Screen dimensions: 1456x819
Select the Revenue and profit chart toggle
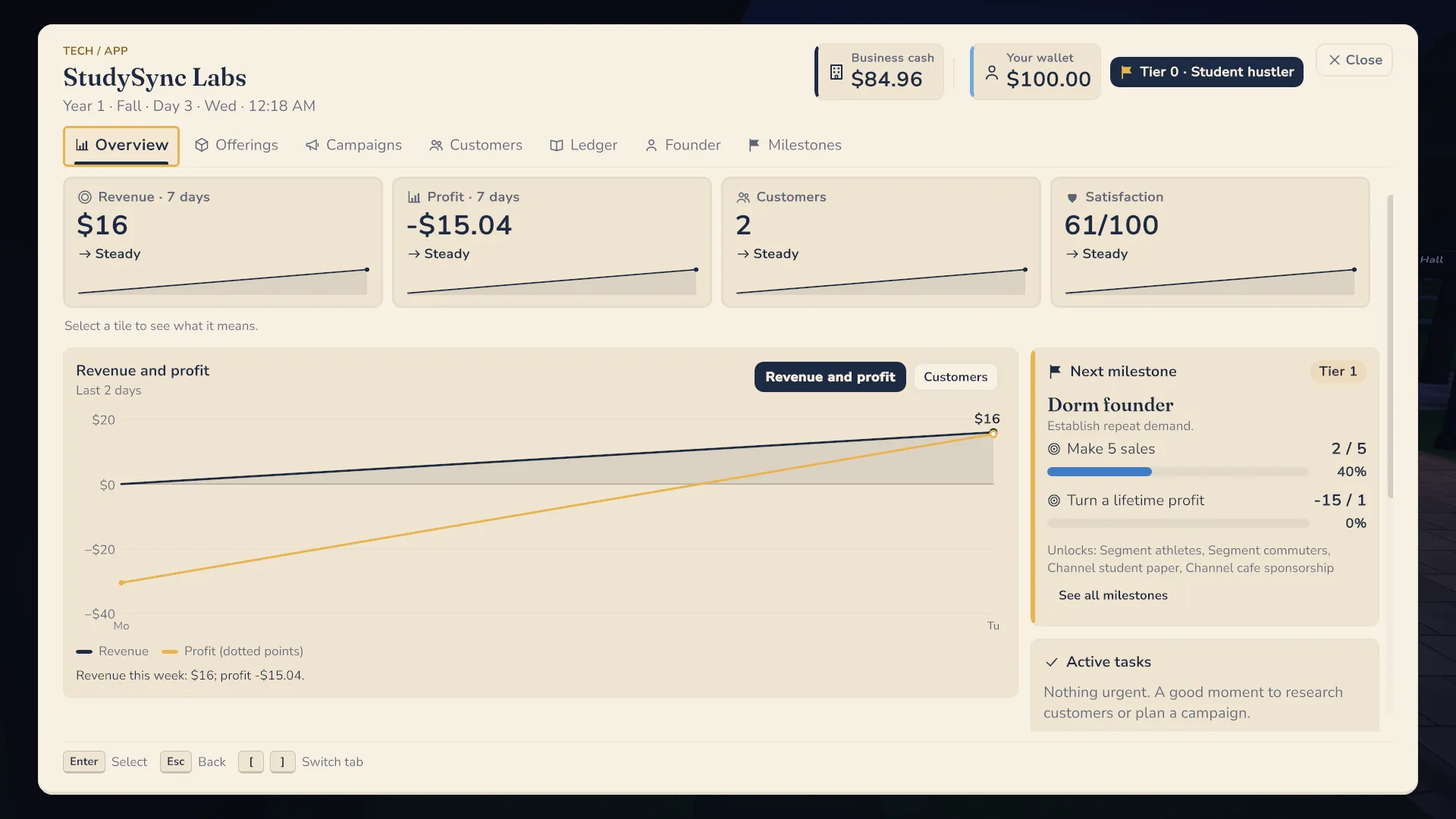(x=830, y=377)
